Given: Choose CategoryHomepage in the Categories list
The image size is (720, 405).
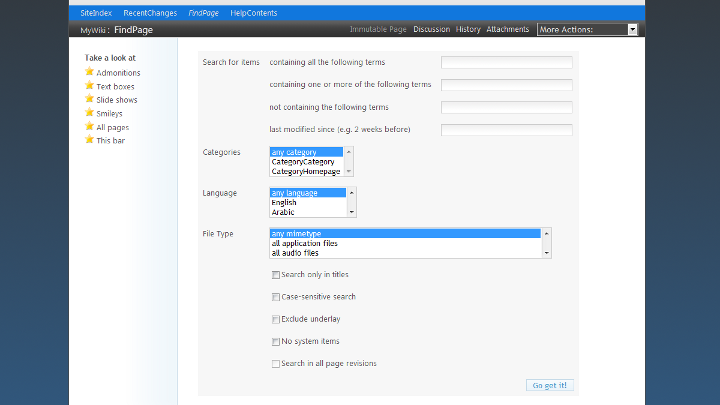Looking at the screenshot, I should pyautogui.click(x=305, y=171).
